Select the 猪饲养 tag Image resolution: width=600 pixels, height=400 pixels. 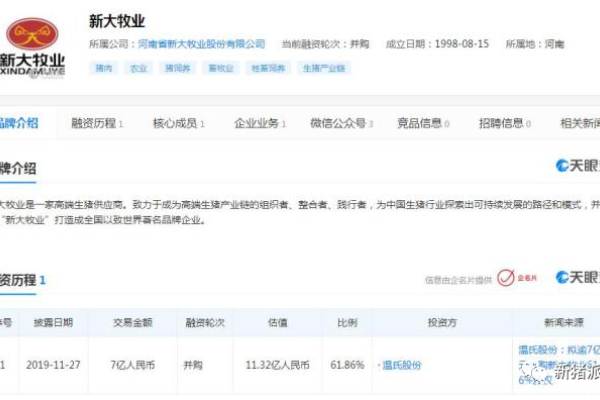pos(178,68)
